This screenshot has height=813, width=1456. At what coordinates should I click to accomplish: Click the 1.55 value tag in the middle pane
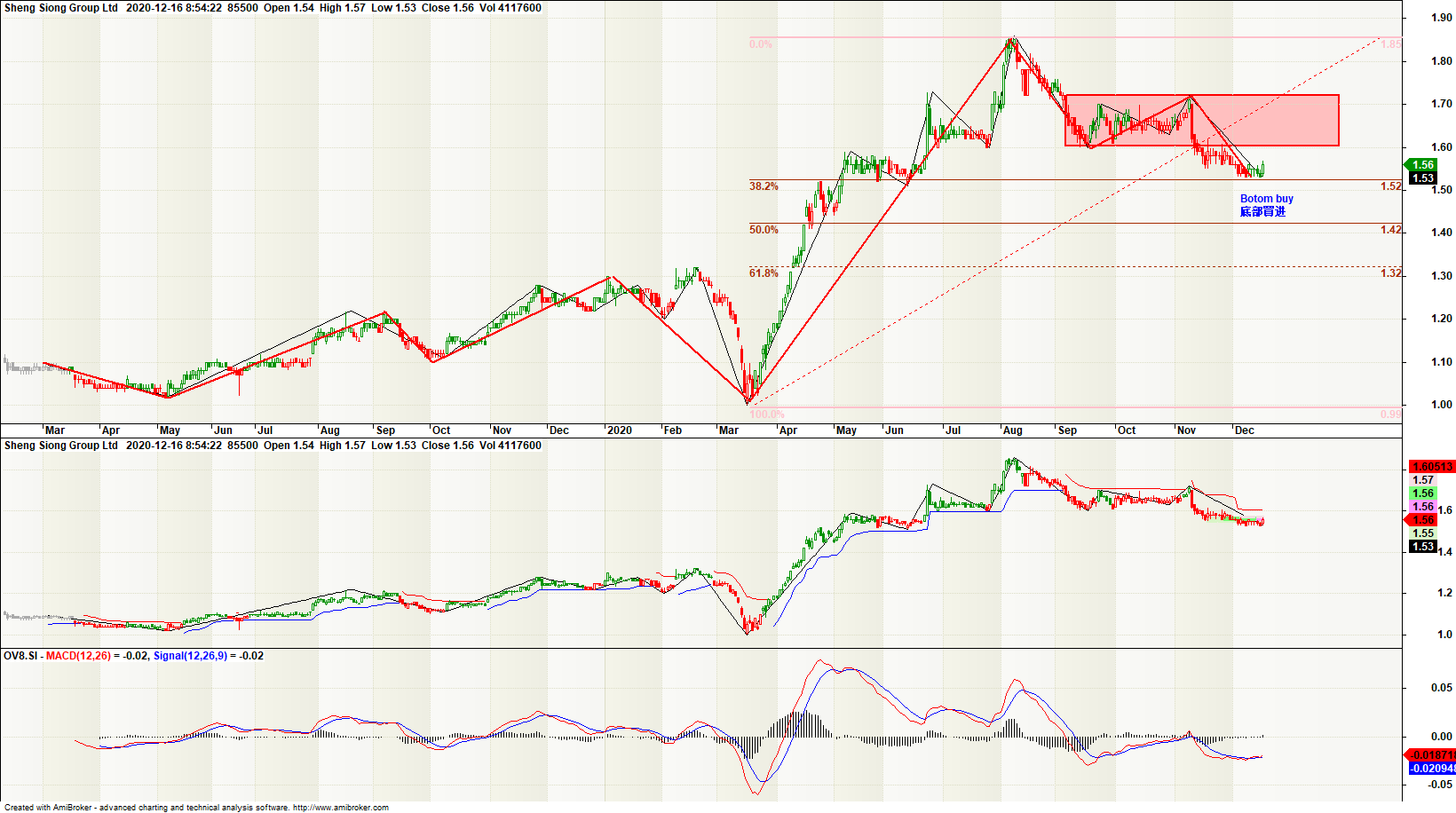coord(1423,533)
